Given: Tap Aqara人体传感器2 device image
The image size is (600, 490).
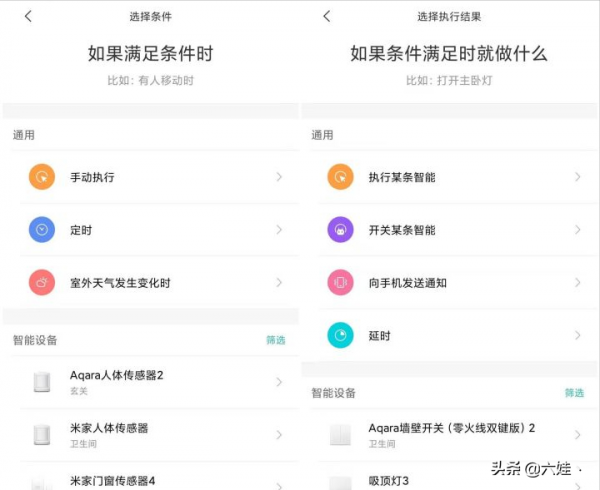Looking at the screenshot, I should click(42, 382).
